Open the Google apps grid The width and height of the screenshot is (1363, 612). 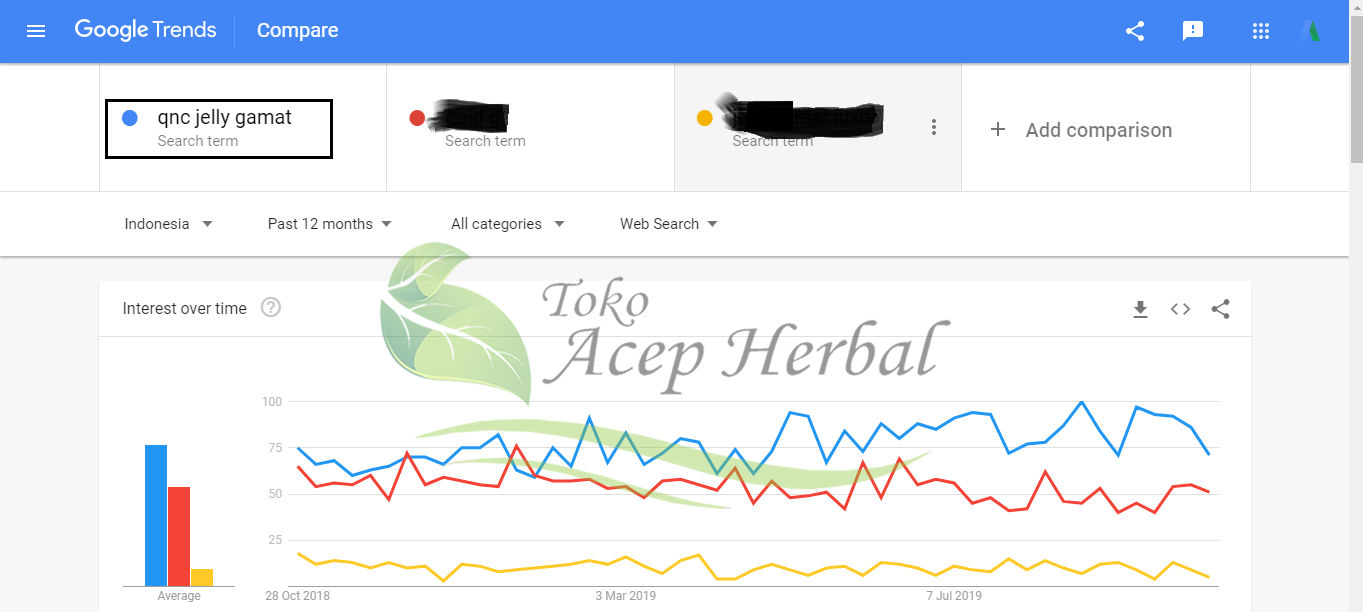click(1261, 31)
